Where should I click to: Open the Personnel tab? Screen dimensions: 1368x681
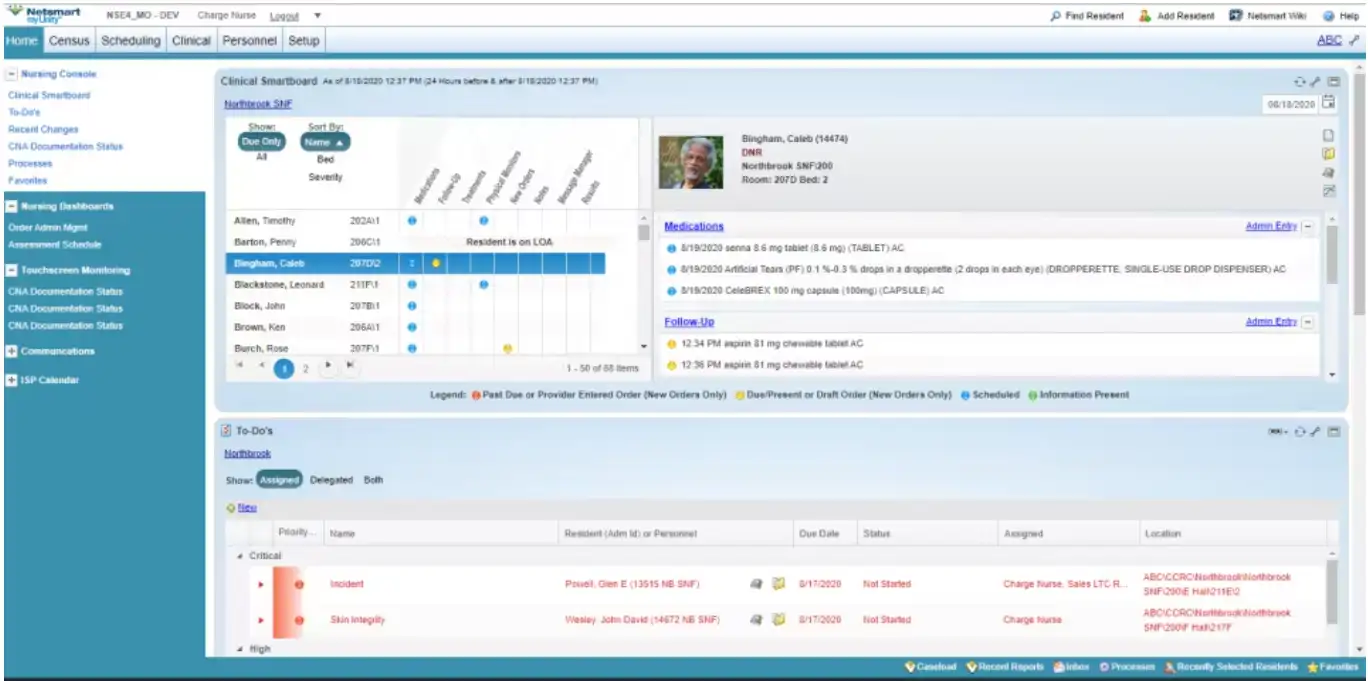coord(249,41)
